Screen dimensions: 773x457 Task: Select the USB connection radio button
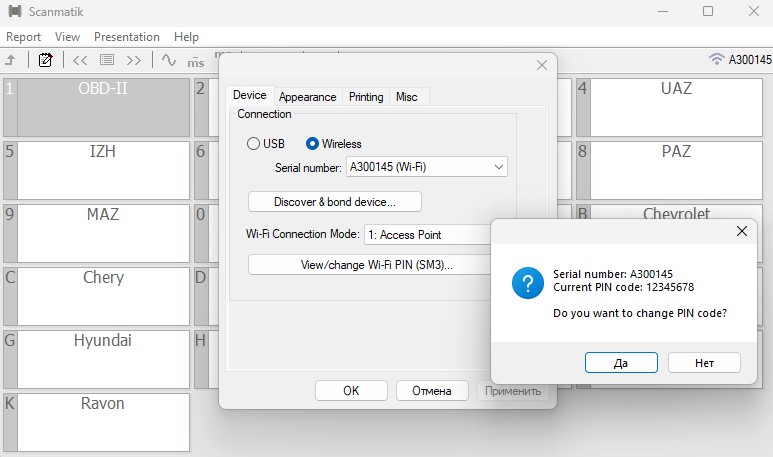[x=254, y=144]
